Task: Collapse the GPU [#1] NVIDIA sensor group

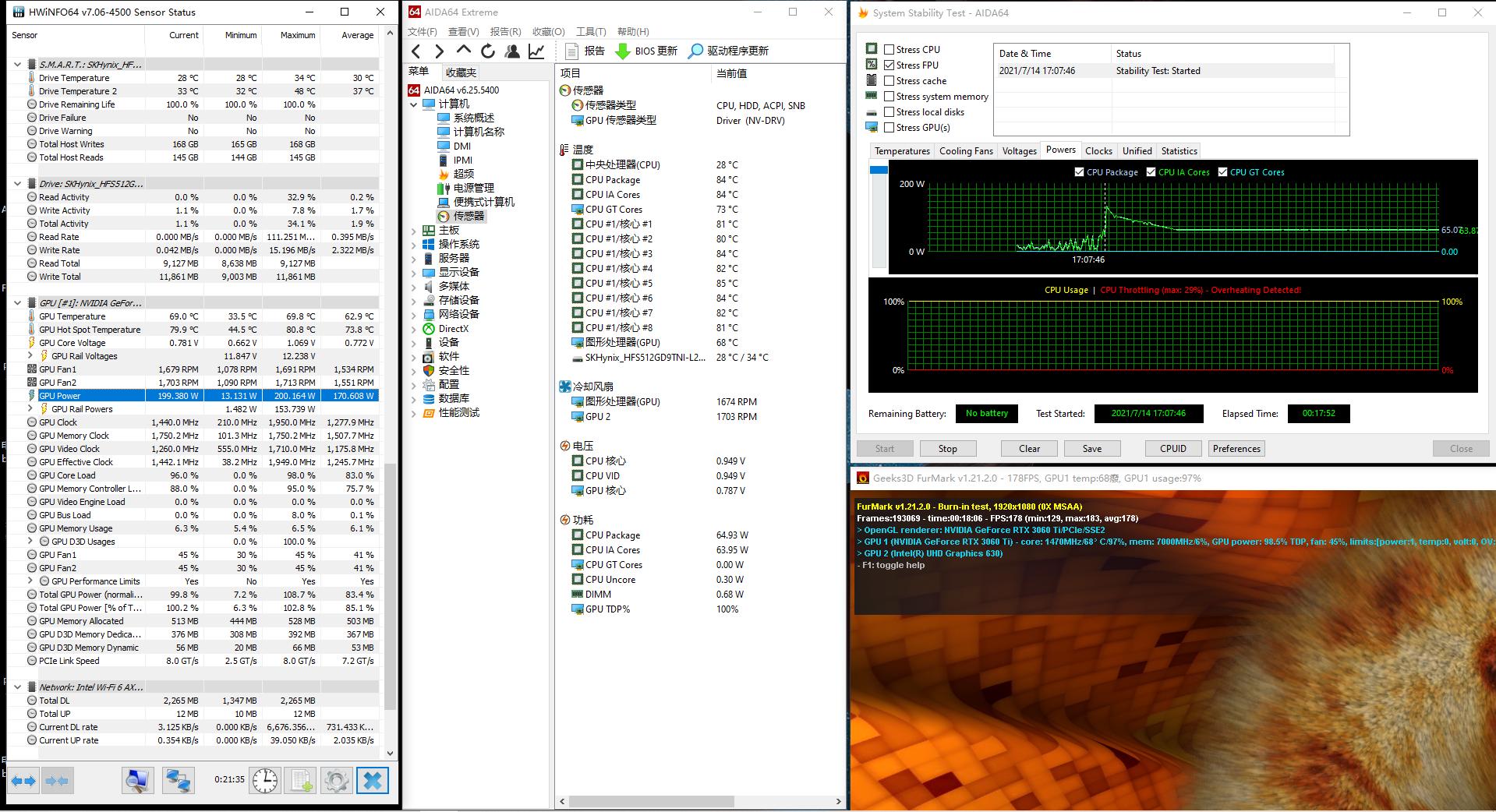Action: point(17,302)
